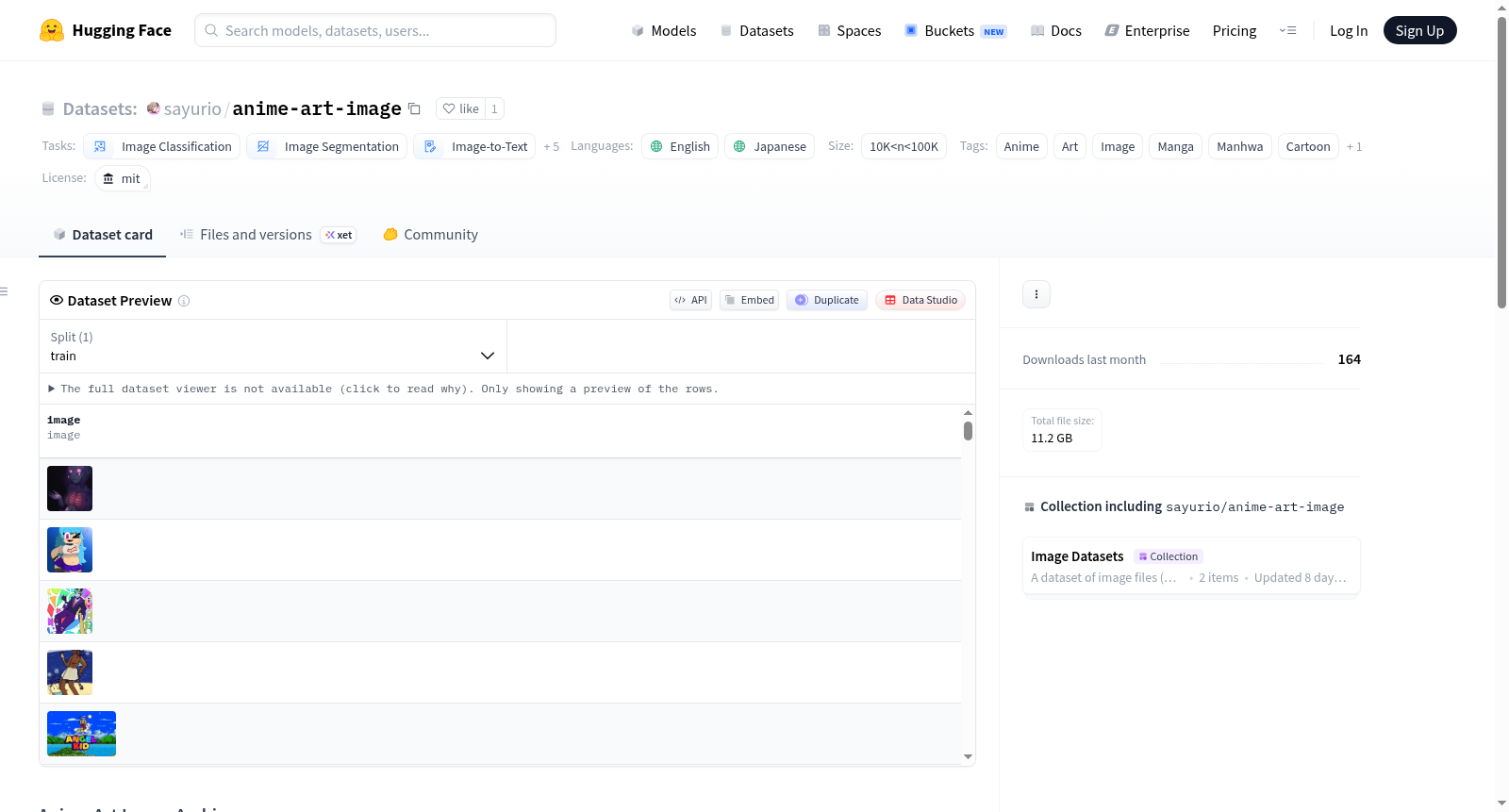Click the preview table scrollbar thumb
Image resolution: width=1509 pixels, height=812 pixels.
click(x=968, y=431)
